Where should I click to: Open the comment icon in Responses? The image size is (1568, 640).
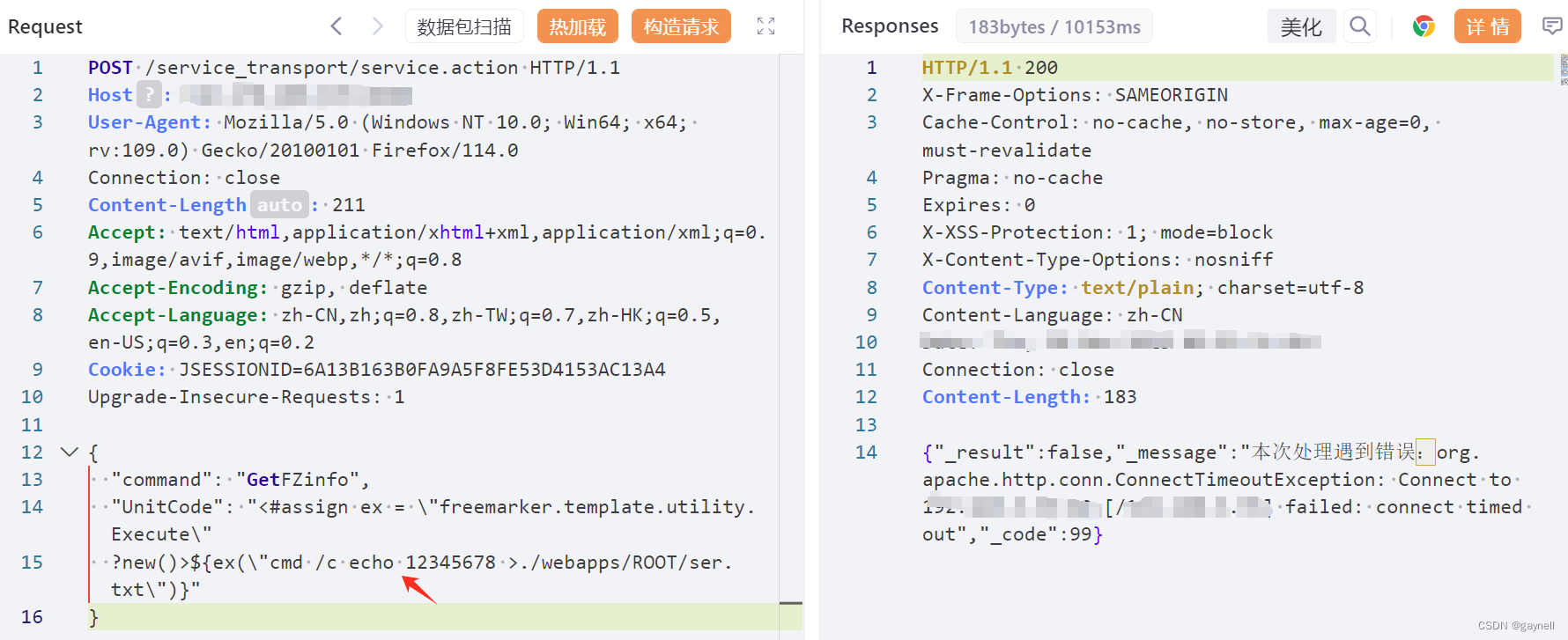[x=1552, y=26]
